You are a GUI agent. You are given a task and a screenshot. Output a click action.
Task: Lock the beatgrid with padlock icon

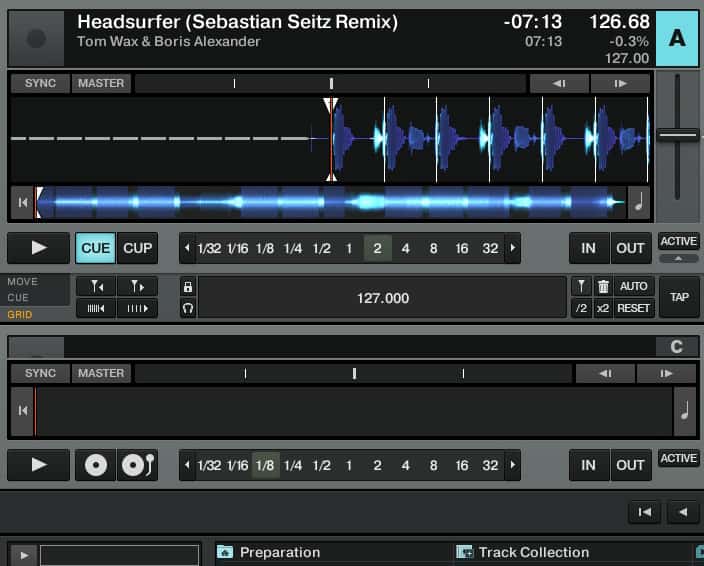pyautogui.click(x=188, y=287)
